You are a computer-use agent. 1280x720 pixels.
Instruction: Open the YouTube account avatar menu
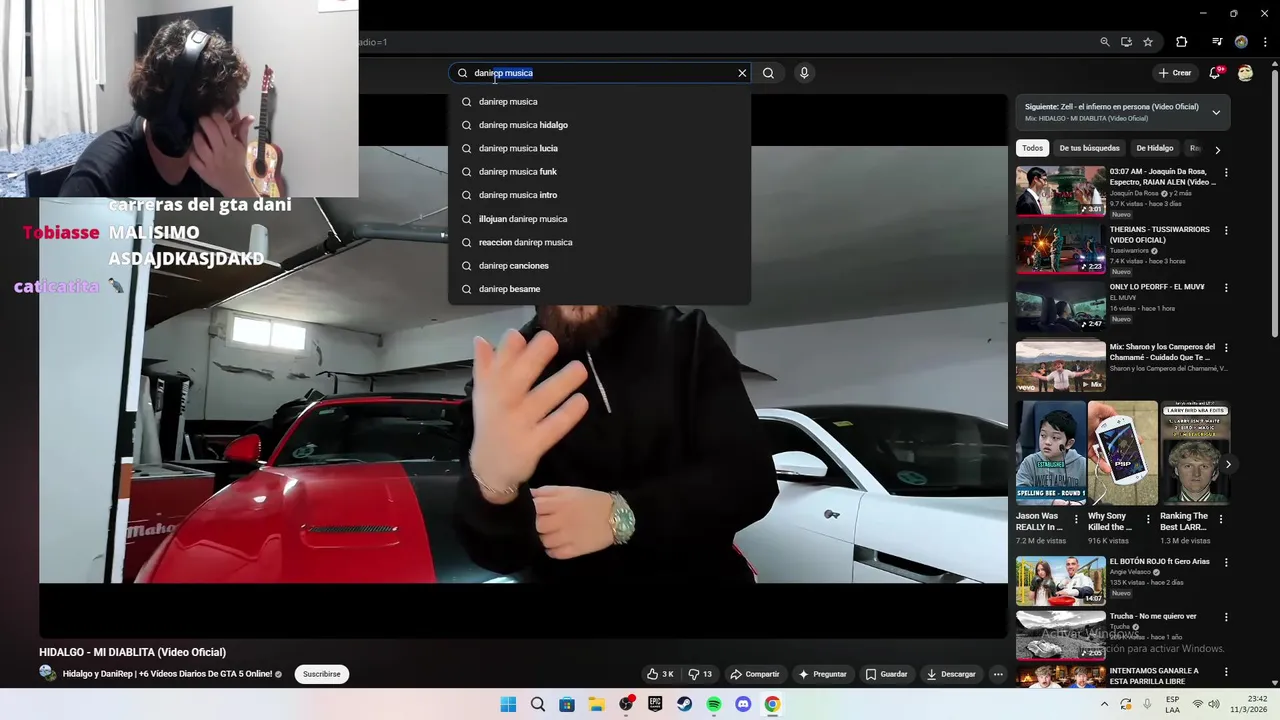tap(1245, 73)
